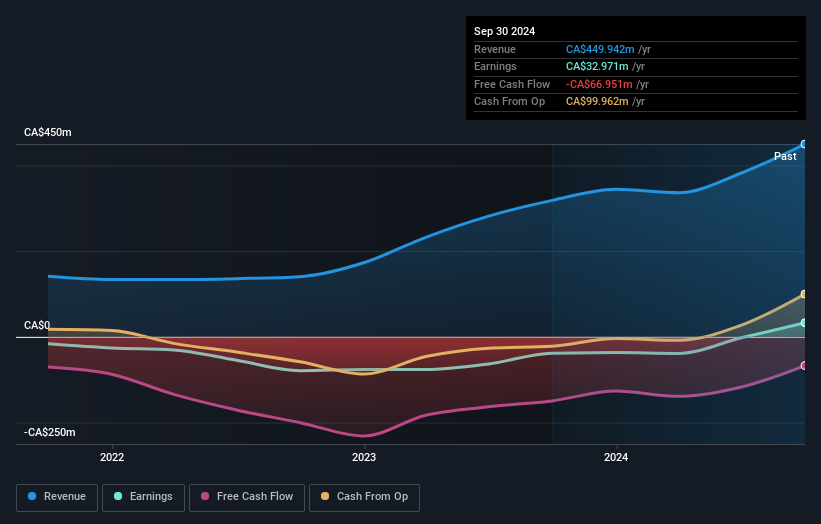Click the -CA$250m y-axis label
Viewport: 821px width, 524px height.
tap(50, 432)
